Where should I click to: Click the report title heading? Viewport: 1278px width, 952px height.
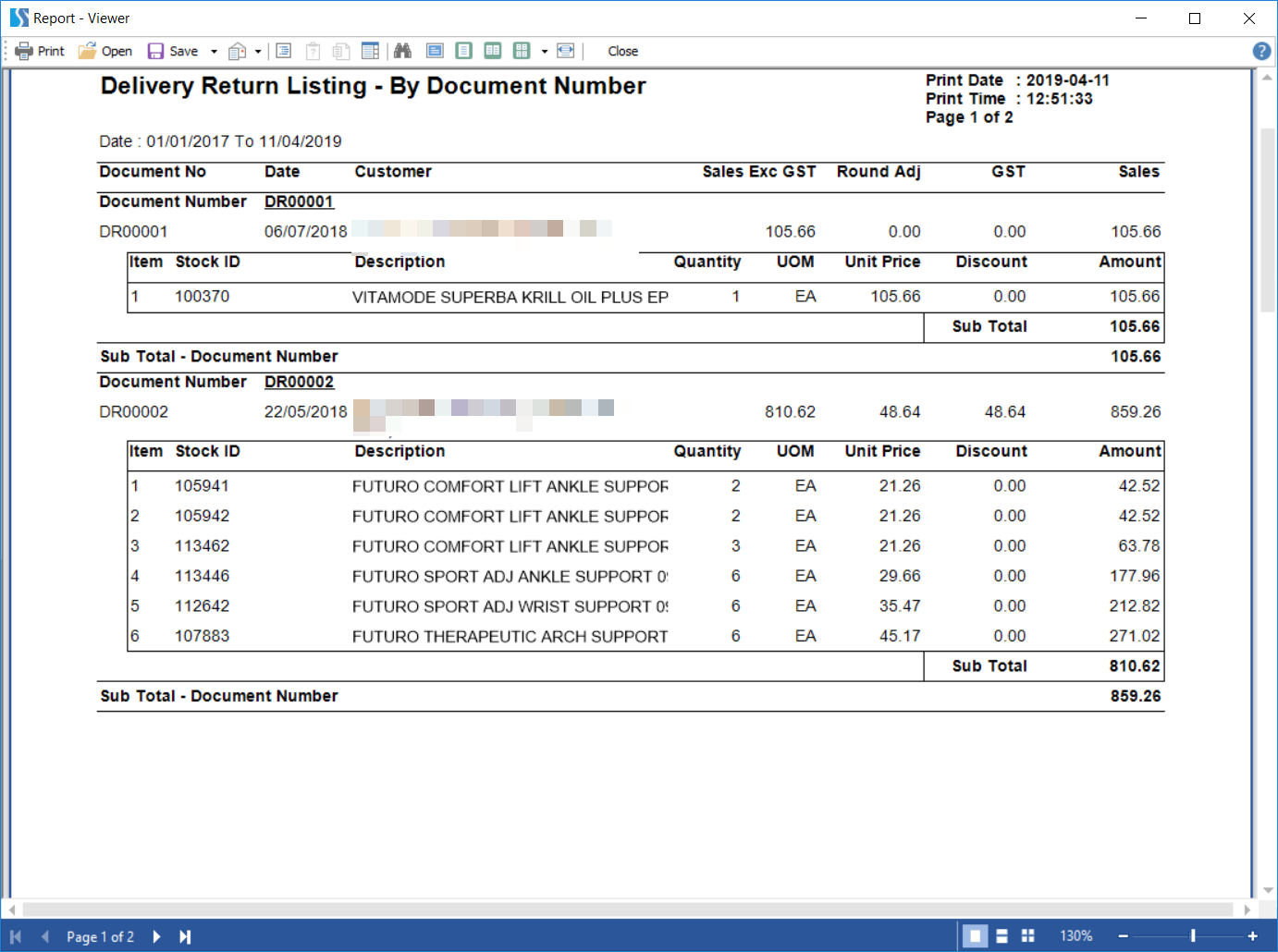[374, 86]
